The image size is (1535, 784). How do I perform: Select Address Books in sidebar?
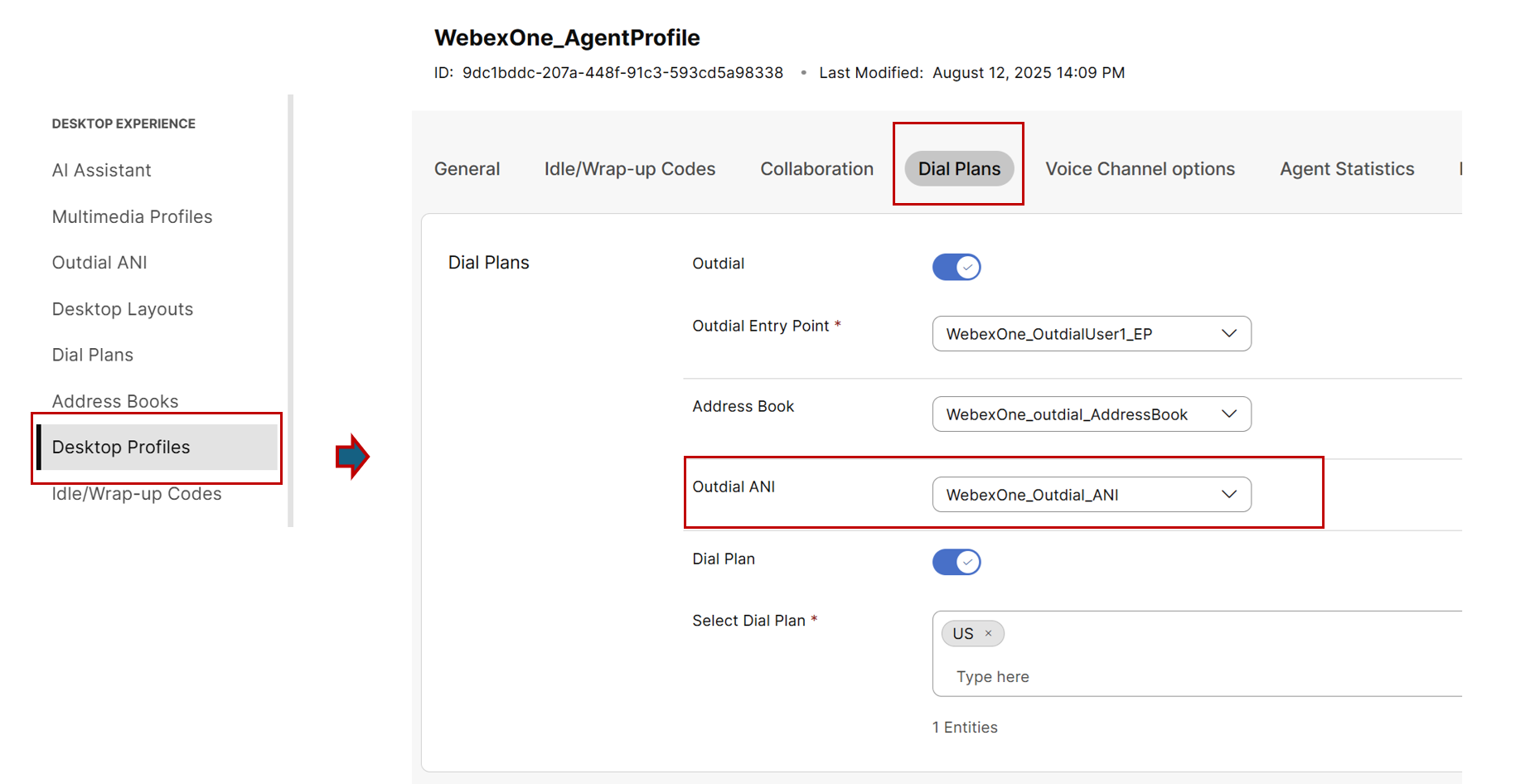pyautogui.click(x=115, y=401)
